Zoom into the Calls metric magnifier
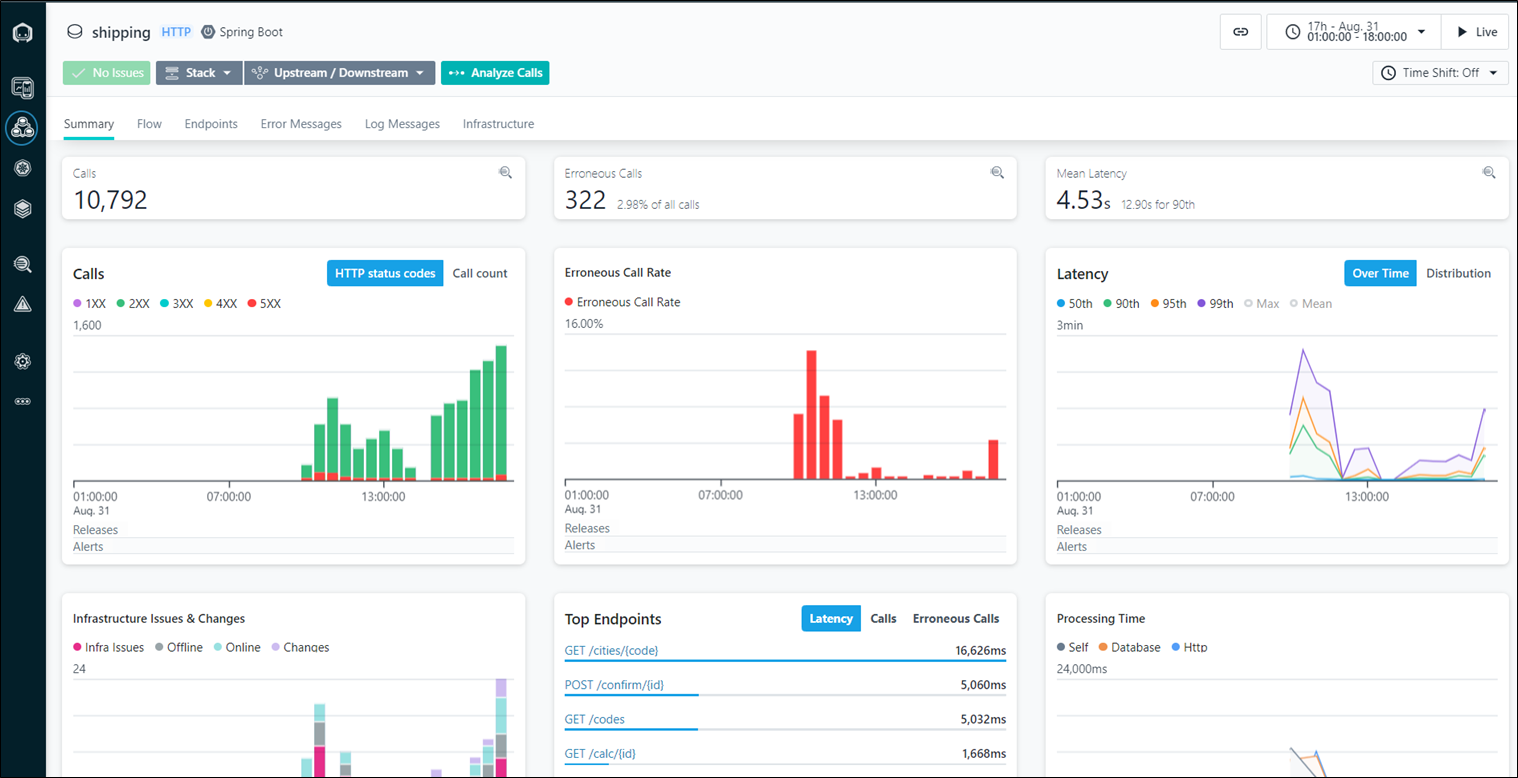Image resolution: width=1518 pixels, height=778 pixels. [x=505, y=173]
